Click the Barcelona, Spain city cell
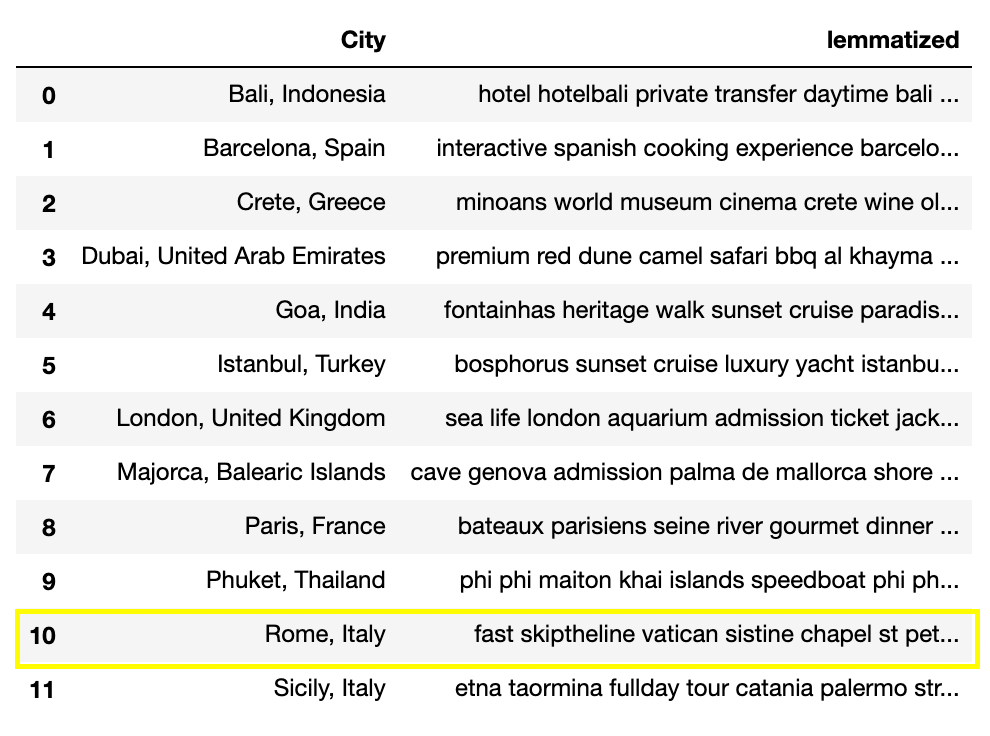Viewport: 990px width, 736px height. click(x=294, y=148)
